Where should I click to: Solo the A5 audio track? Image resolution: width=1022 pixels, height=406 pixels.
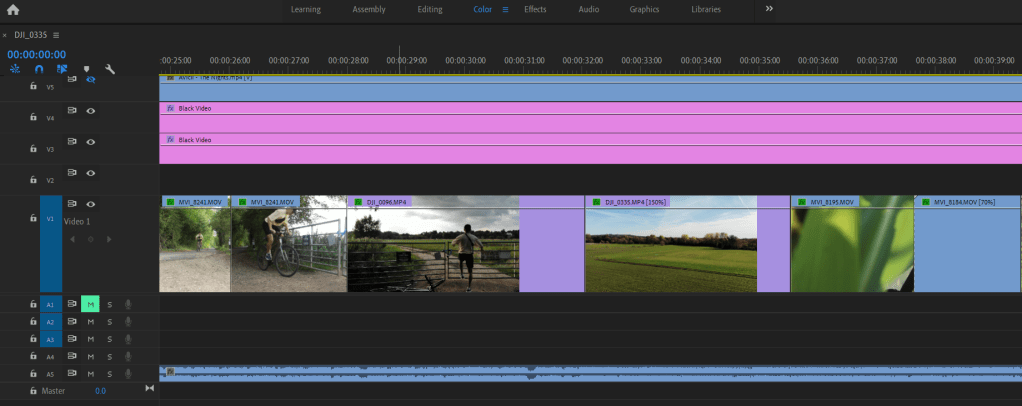(110, 374)
